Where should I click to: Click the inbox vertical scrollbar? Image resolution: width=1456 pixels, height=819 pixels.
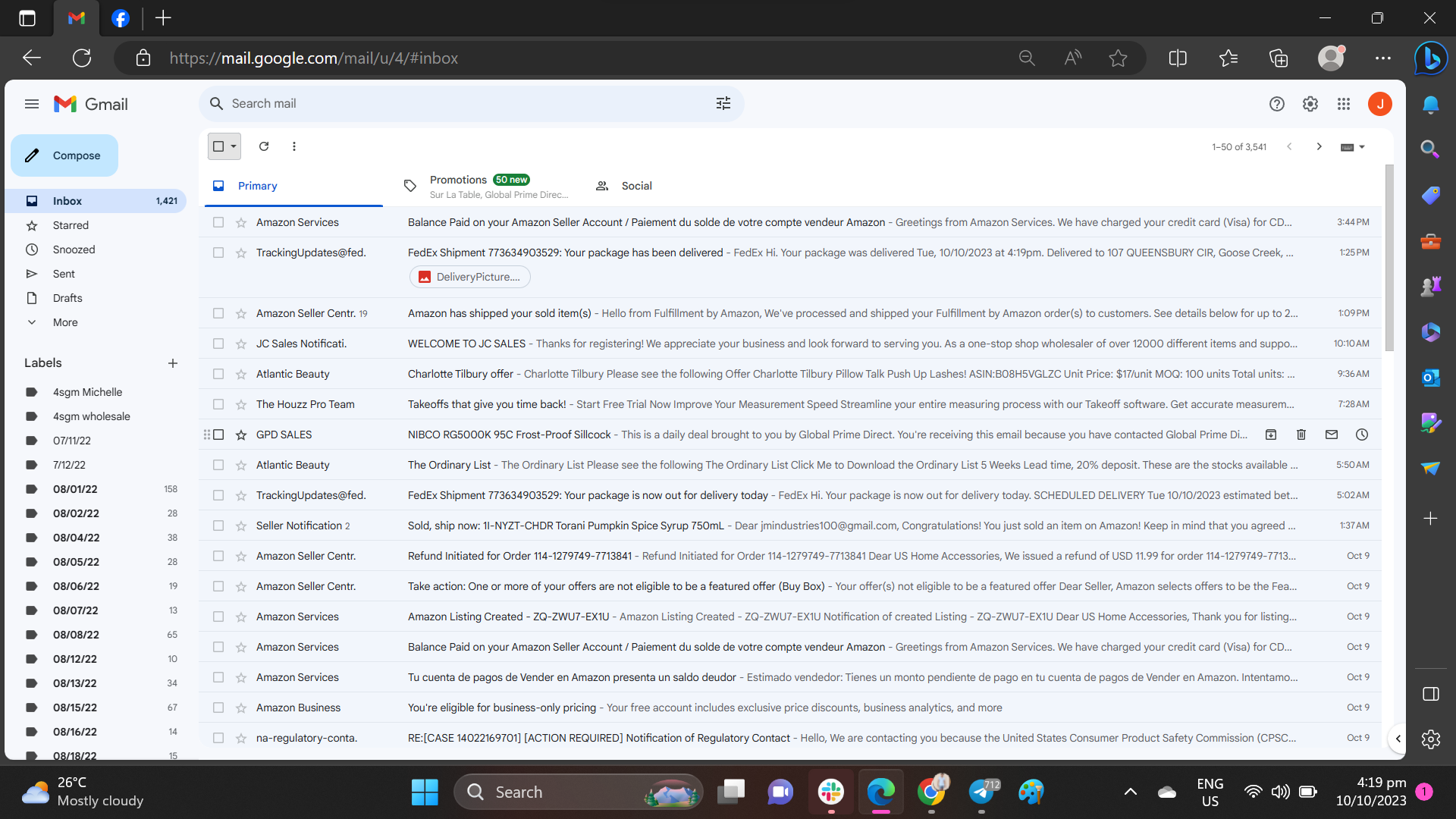click(x=1389, y=258)
